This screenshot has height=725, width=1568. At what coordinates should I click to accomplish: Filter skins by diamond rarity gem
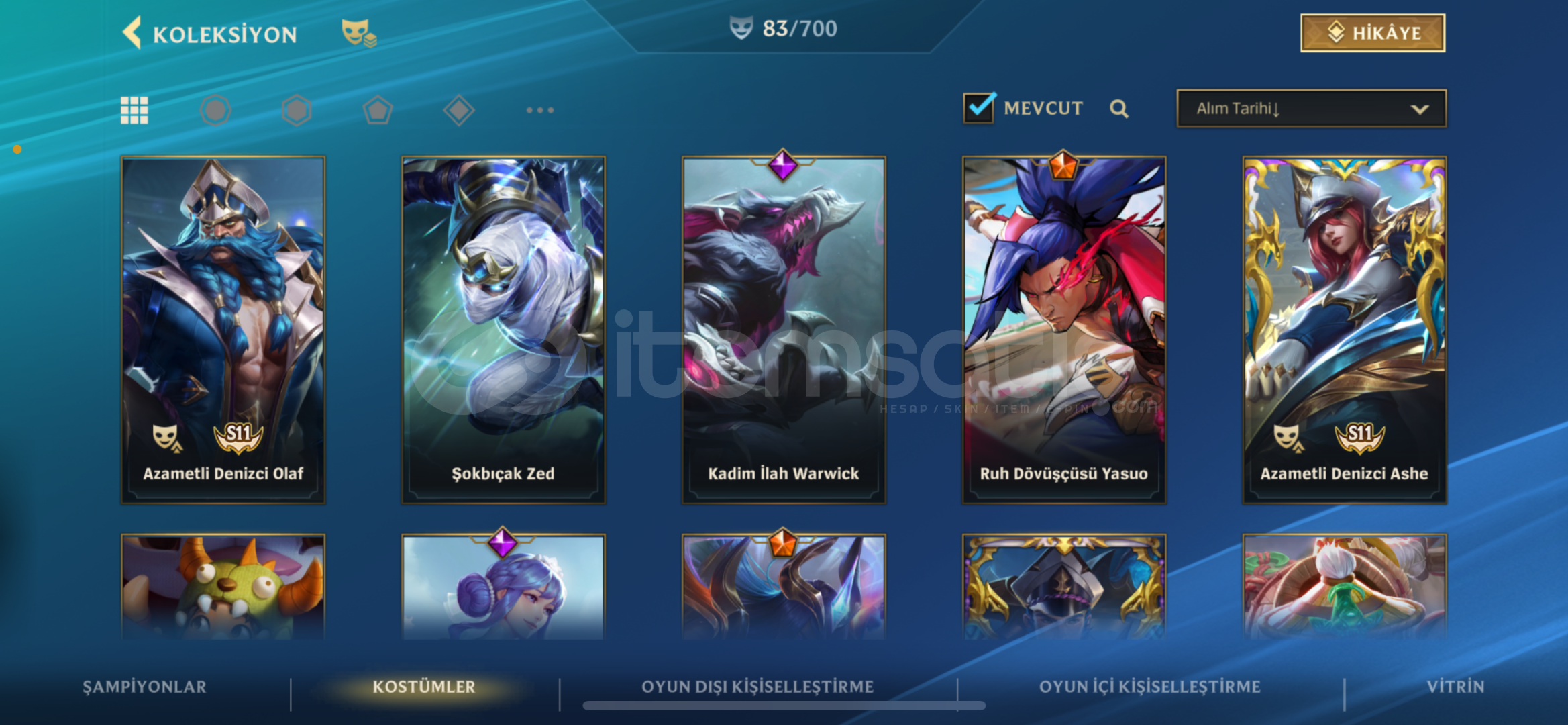click(x=459, y=110)
